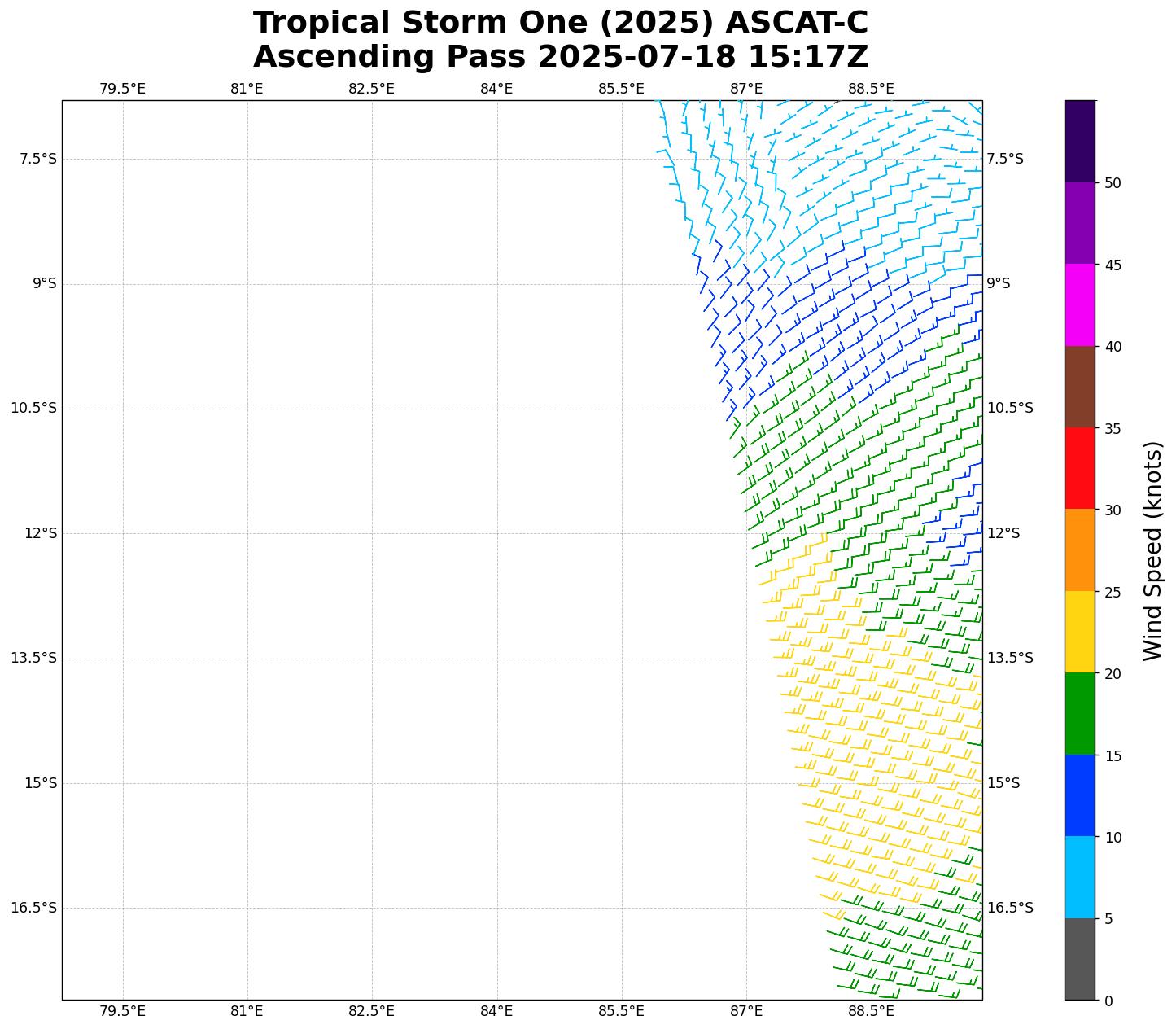Click the dark purple top colorbar segment
Image resolution: width=1176 pixels, height=1029 pixels.
pos(1080,141)
